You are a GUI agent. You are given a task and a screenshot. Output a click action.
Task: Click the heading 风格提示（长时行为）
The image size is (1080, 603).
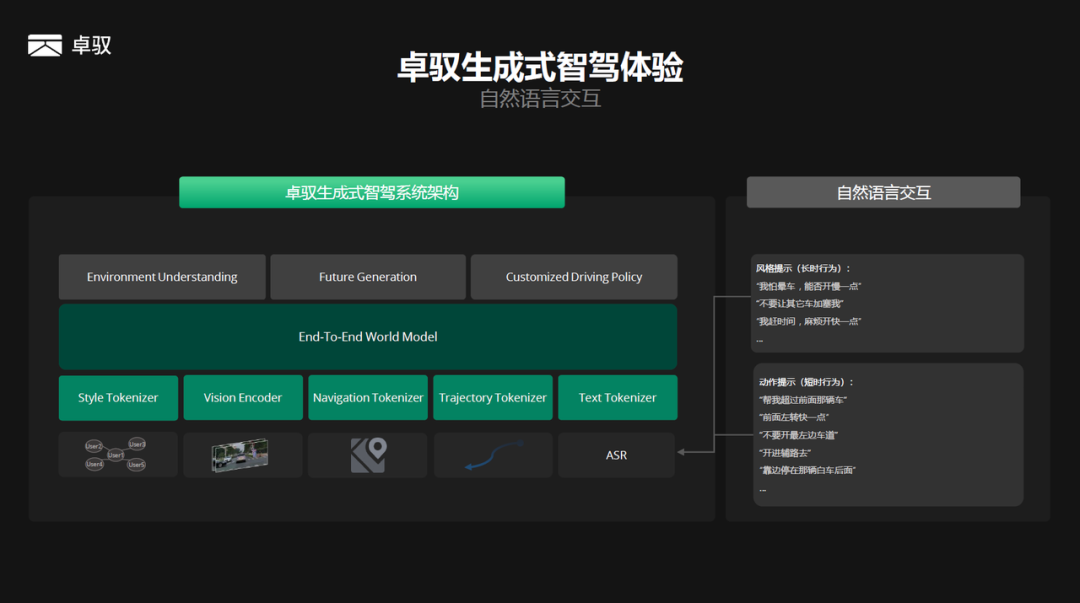(803, 269)
